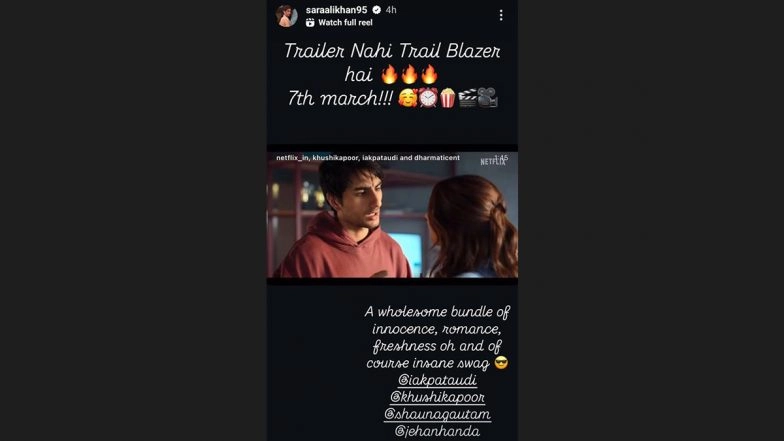Click the saraalikhan95 username
This screenshot has height=441, width=784.
pos(336,10)
